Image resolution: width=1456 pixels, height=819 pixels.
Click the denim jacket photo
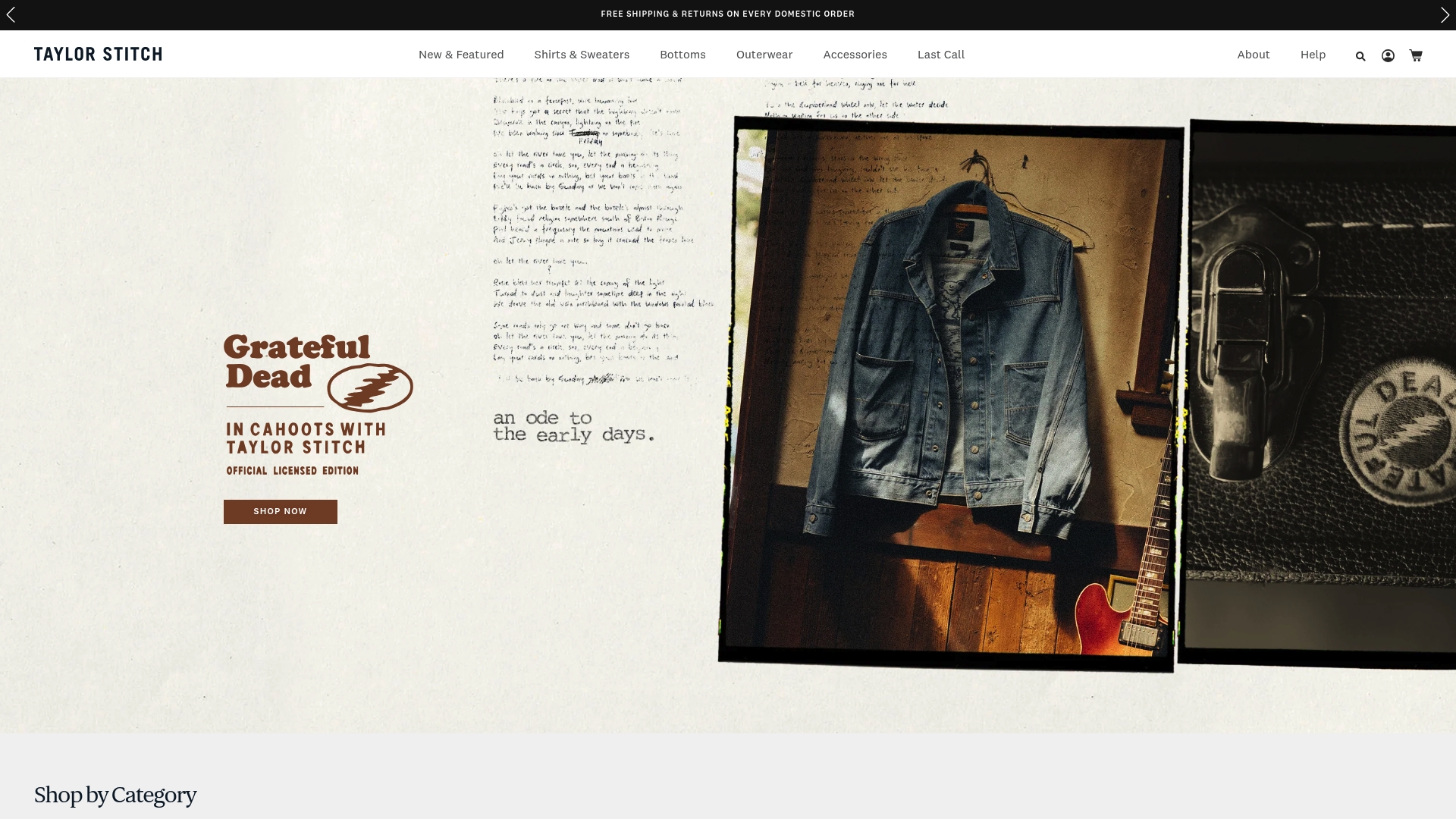[x=950, y=394]
